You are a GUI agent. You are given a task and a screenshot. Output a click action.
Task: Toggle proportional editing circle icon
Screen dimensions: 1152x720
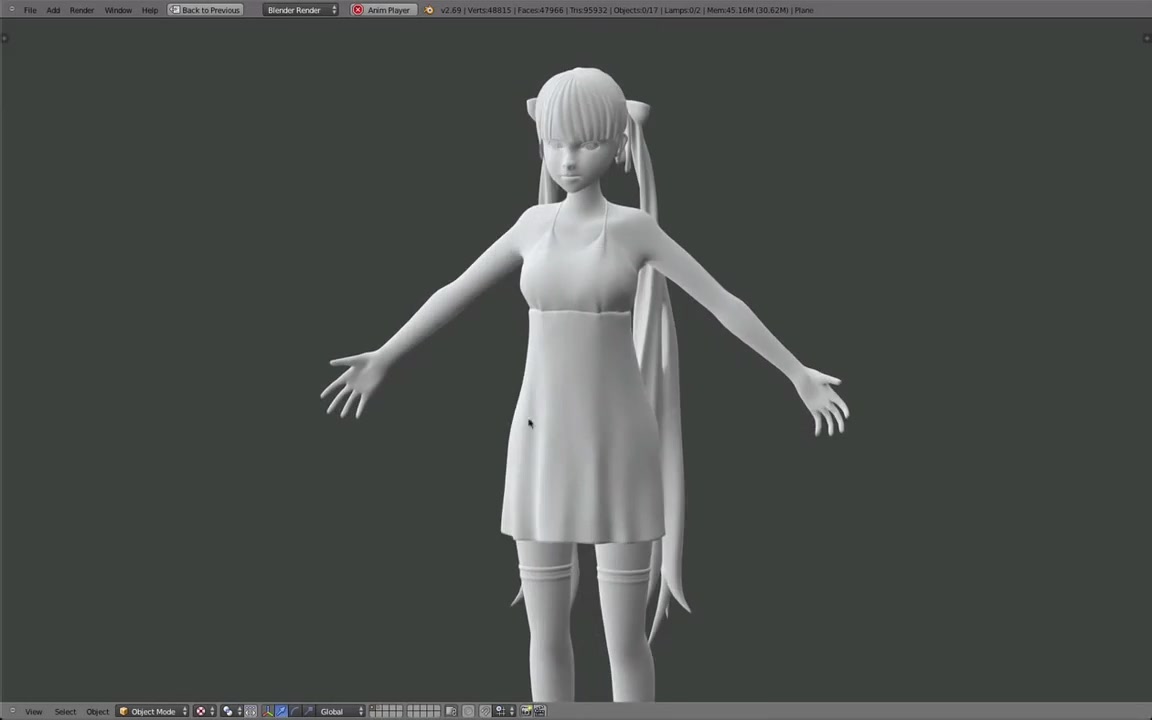tap(468, 711)
